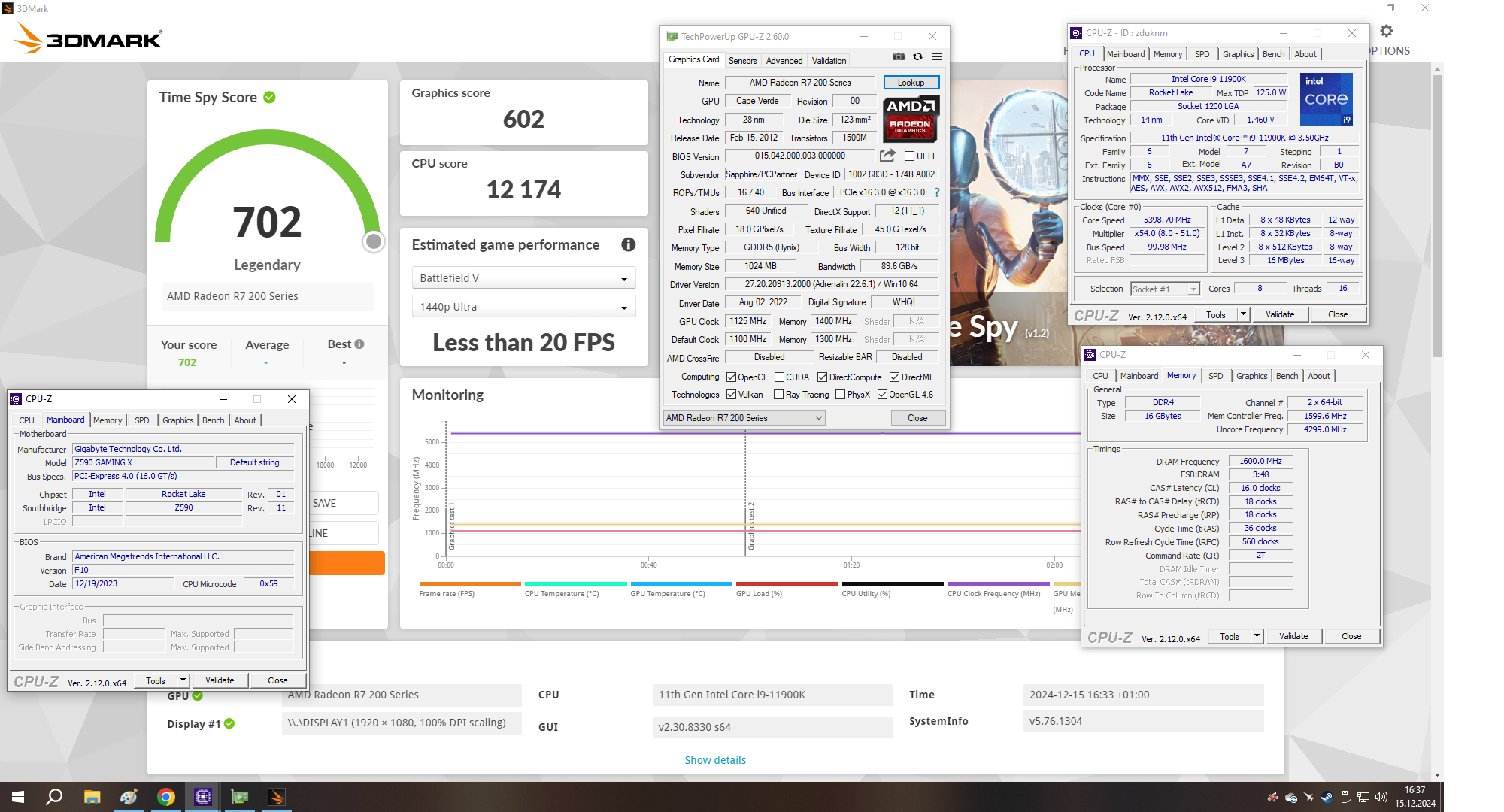Click the GPU Load red legend swatch
1504x812 pixels.
tap(787, 583)
